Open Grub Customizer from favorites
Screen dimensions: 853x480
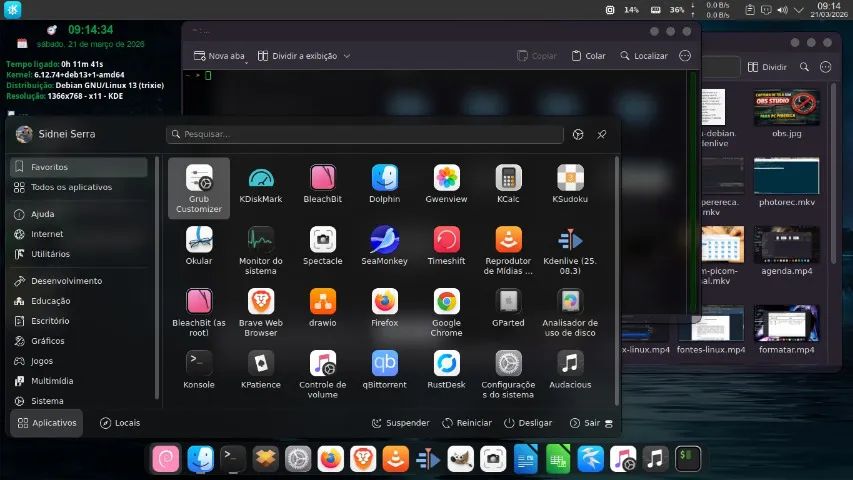[x=199, y=188]
